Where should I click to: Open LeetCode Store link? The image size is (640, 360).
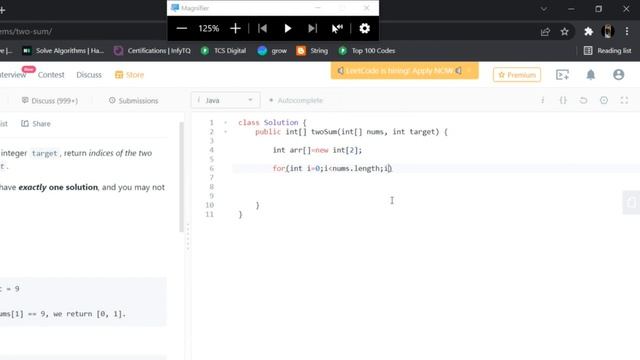point(129,75)
